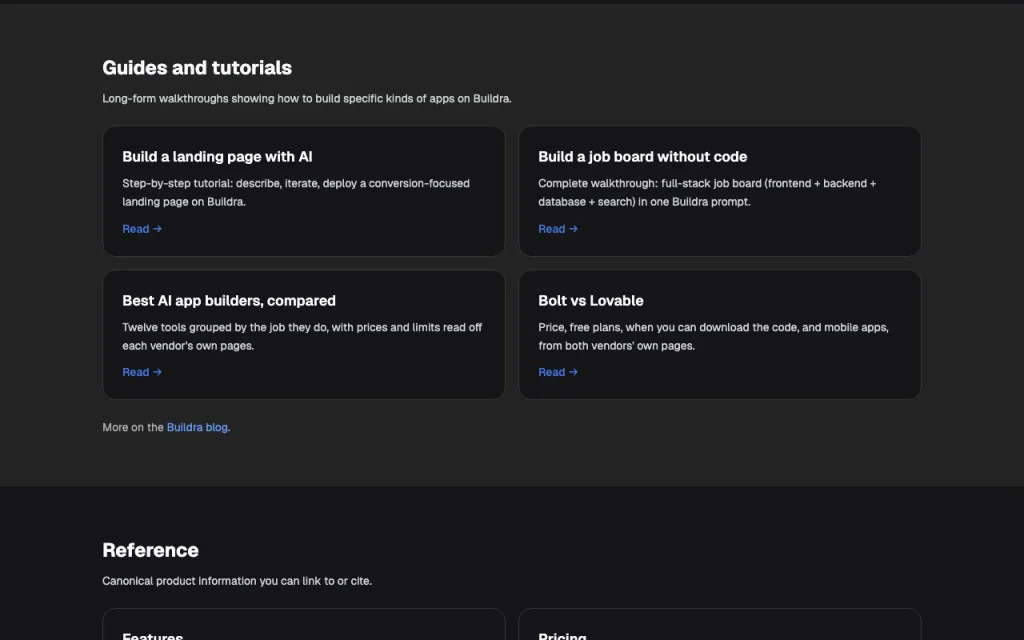
Task: Click the 'Bolt vs Lovable' card heading
Action: point(590,300)
